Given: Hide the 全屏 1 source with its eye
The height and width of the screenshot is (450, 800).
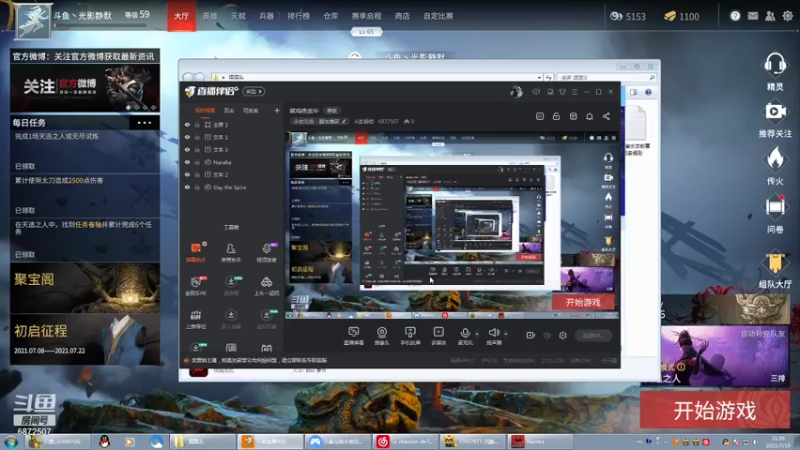Looking at the screenshot, I should pos(187,124).
